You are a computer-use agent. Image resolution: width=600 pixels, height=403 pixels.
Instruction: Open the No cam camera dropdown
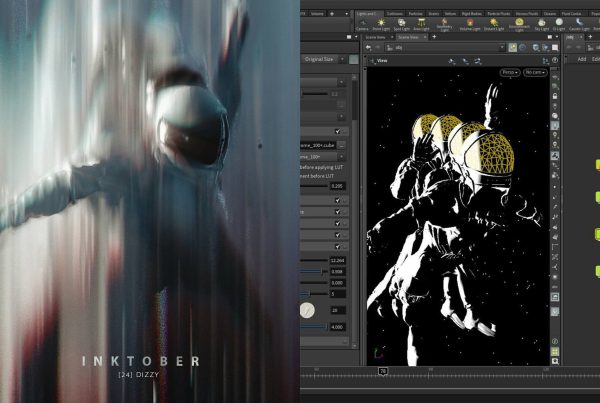coord(535,72)
